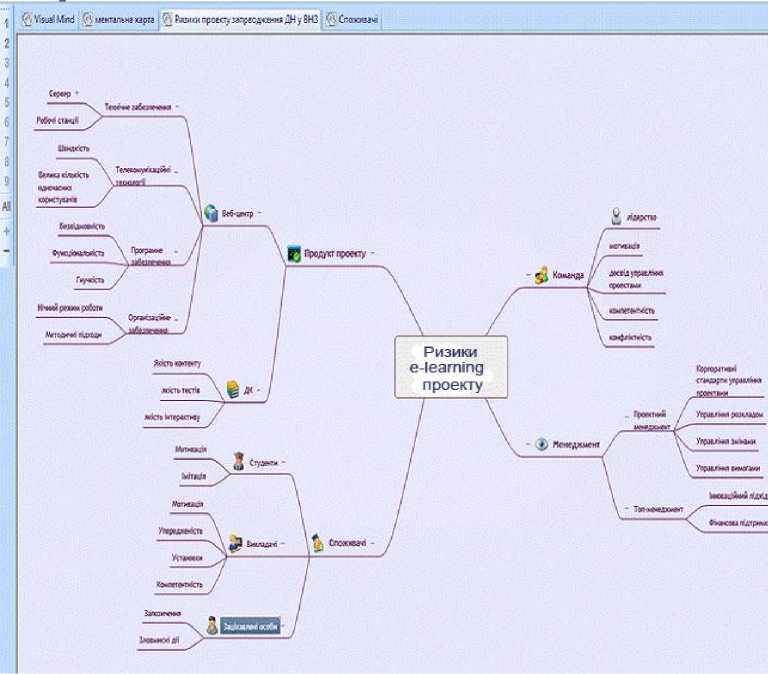Select the Ризики проекту запровадження ДН tab
Image resolution: width=768 pixels, height=674 pixels.
click(240, 19)
